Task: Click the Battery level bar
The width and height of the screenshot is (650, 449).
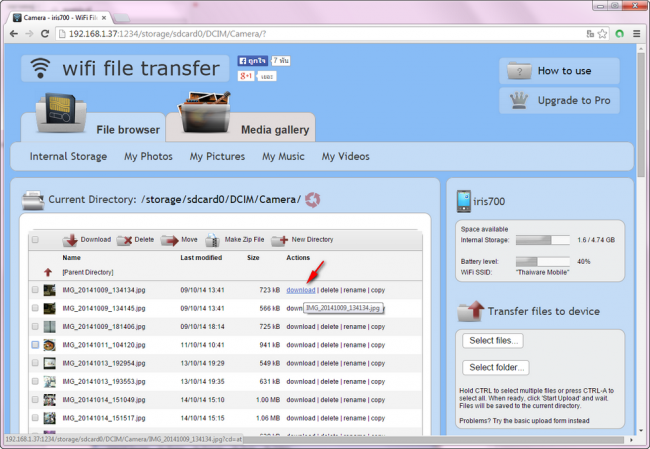Action: [543, 262]
